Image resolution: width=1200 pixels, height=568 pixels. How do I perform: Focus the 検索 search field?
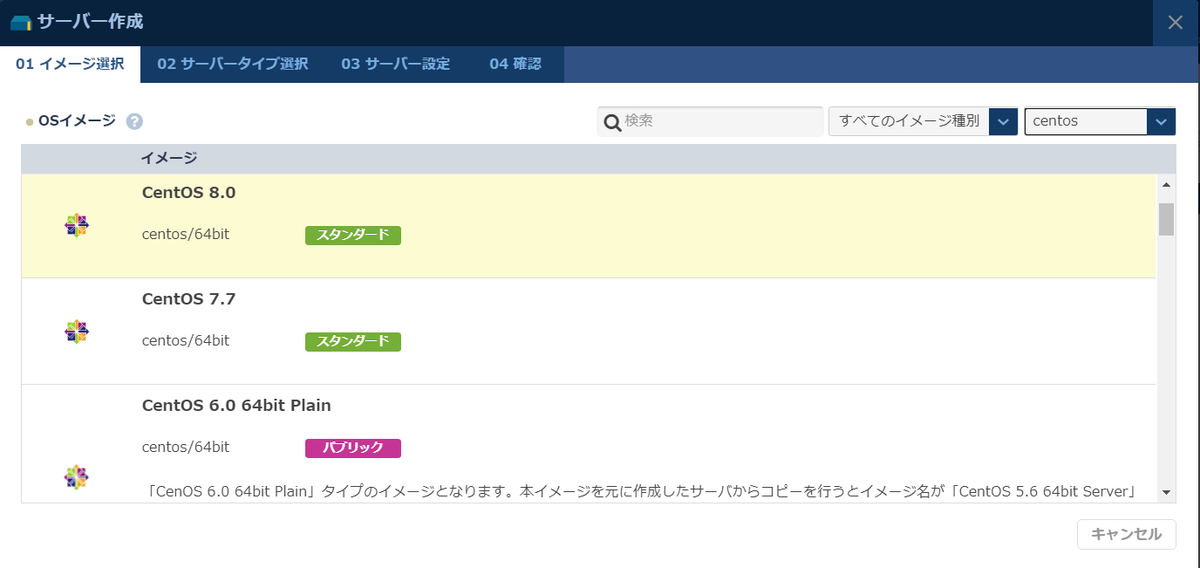point(710,121)
